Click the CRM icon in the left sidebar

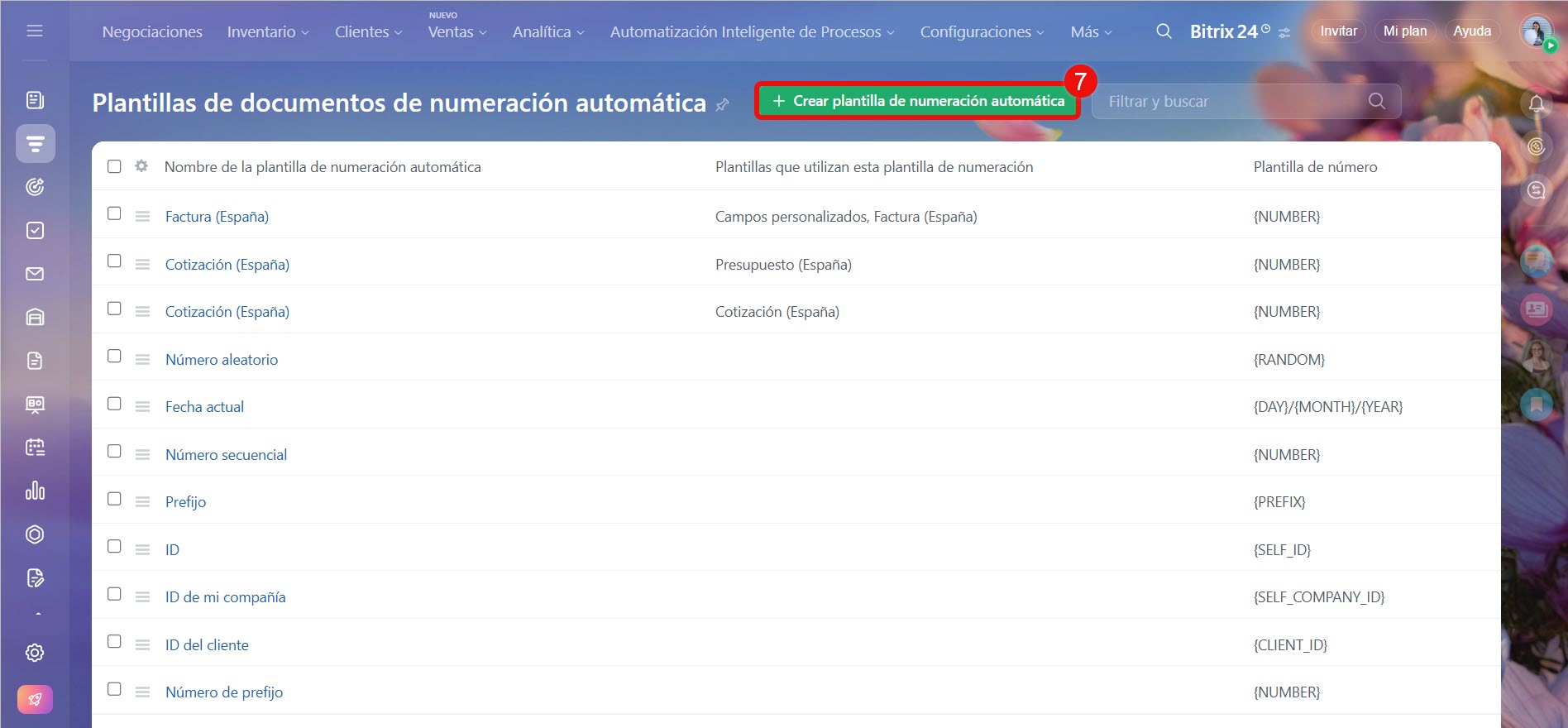point(35,144)
